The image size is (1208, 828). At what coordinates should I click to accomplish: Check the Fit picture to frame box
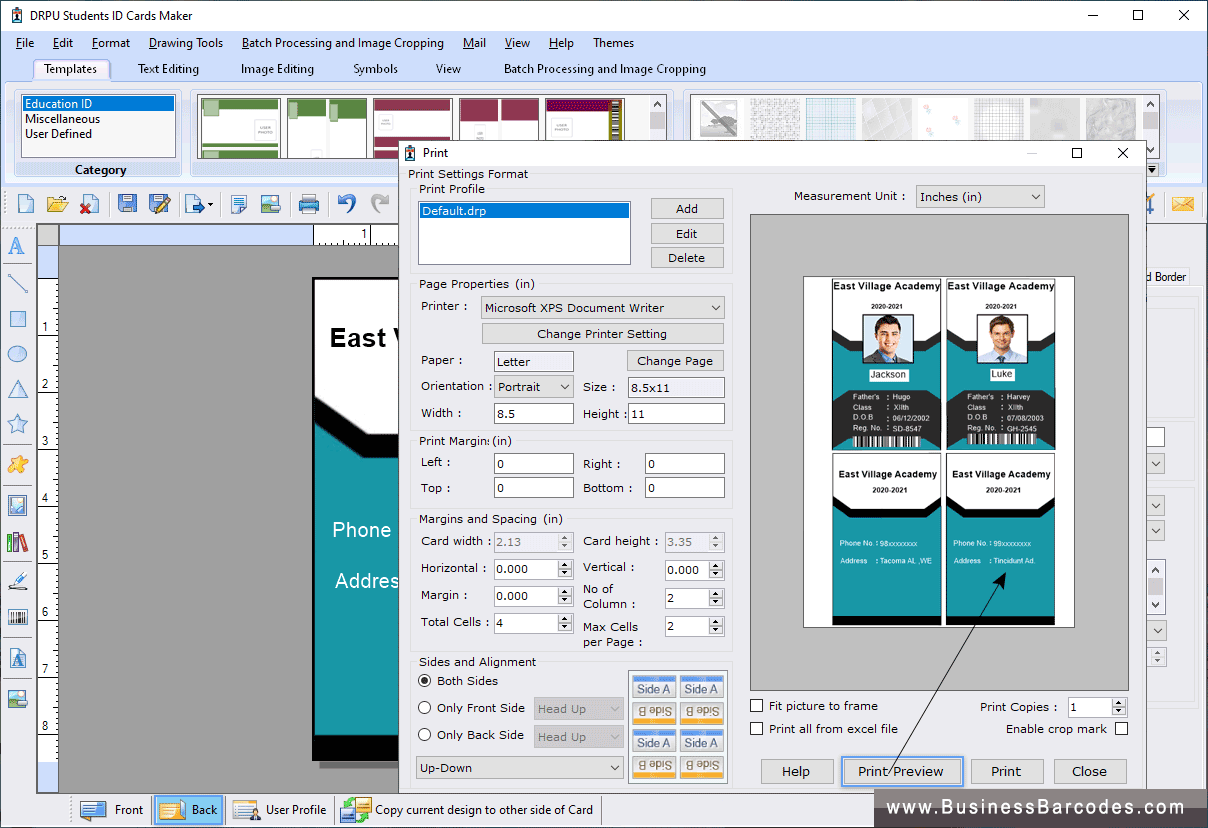coord(756,705)
